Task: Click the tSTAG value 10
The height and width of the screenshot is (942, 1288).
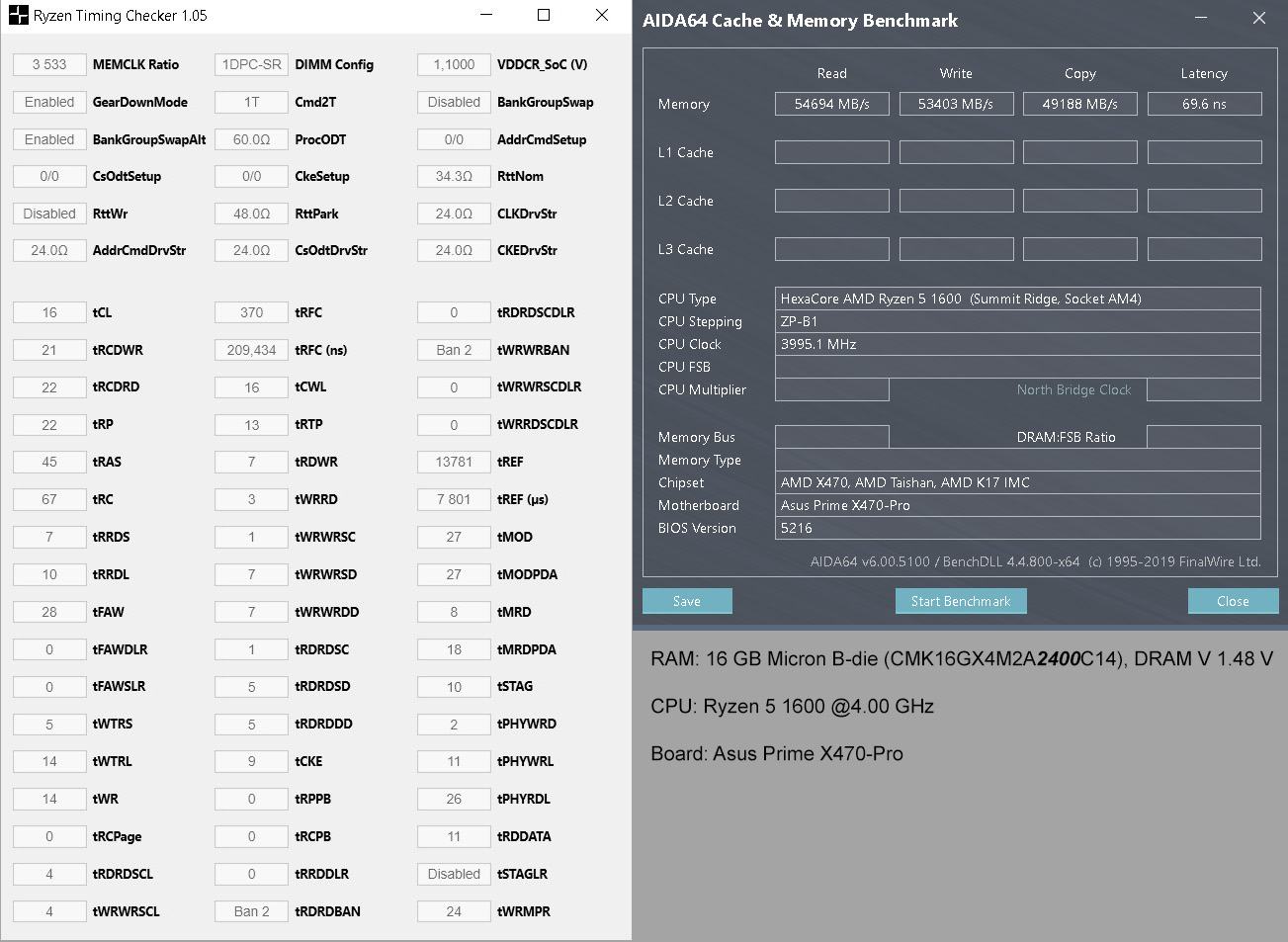Action: click(454, 686)
